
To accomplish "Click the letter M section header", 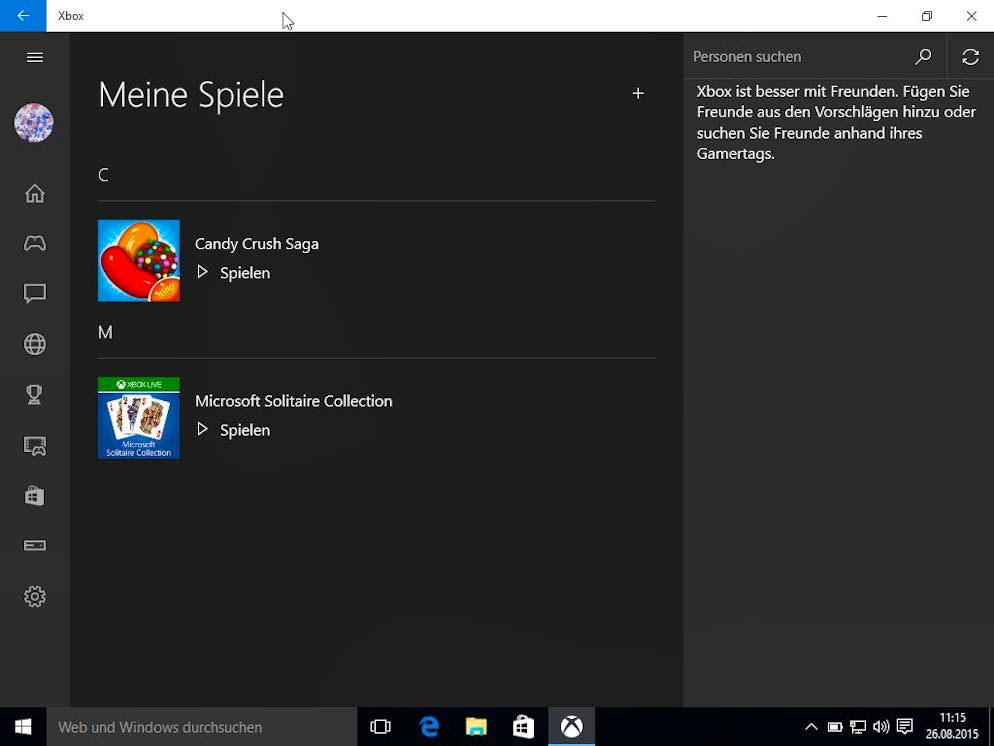I will click(105, 332).
